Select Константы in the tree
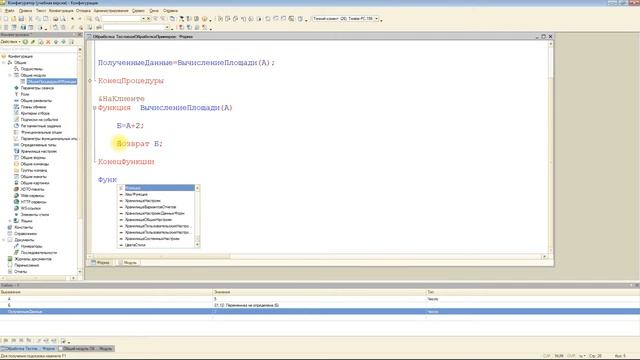640x360 pixels. 23,227
